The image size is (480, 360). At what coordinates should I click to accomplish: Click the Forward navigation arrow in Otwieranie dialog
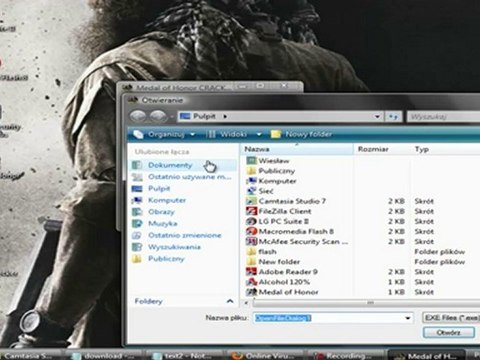pos(158,116)
